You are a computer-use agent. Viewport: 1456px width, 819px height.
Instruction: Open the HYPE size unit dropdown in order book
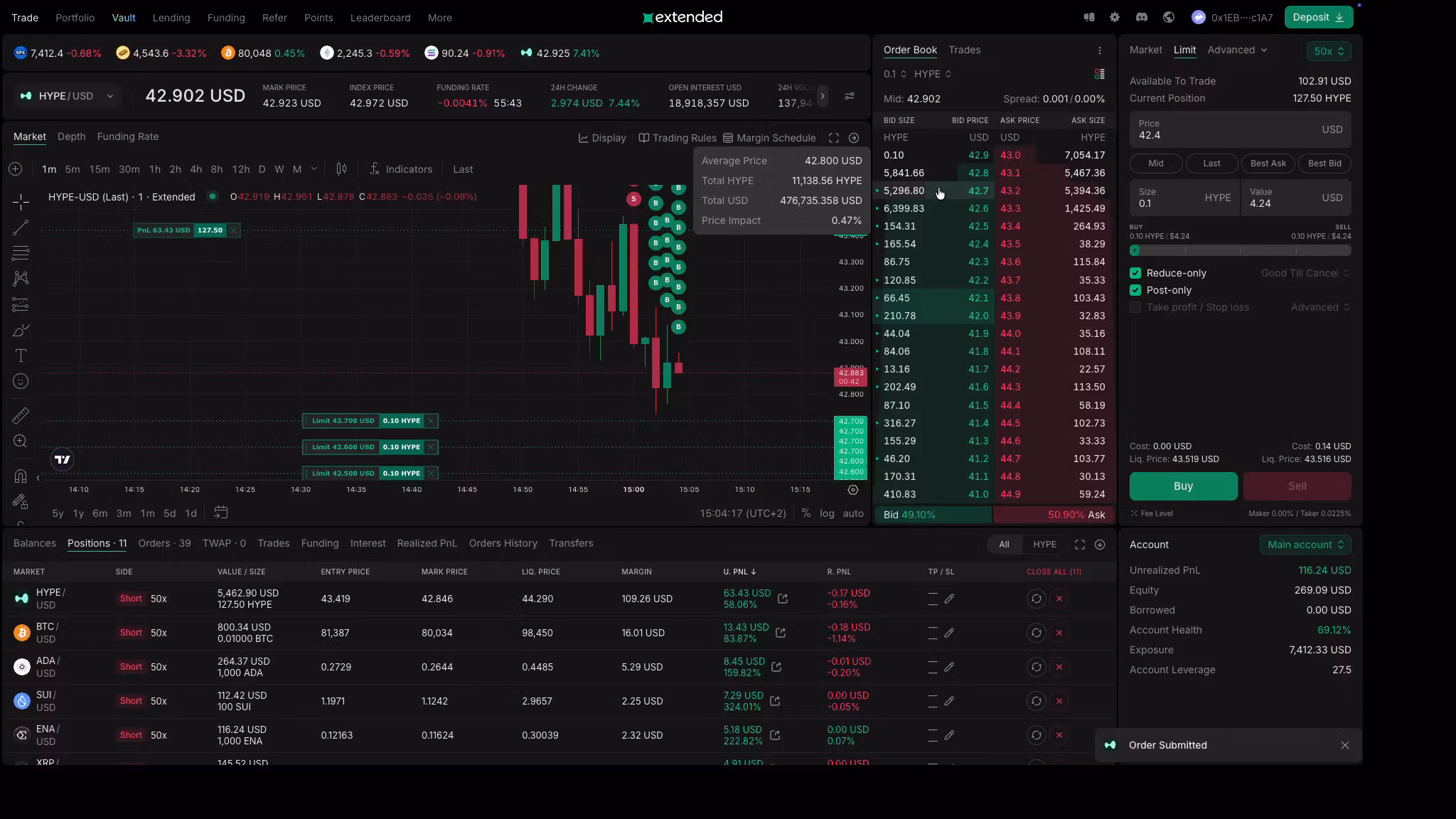coord(933,74)
